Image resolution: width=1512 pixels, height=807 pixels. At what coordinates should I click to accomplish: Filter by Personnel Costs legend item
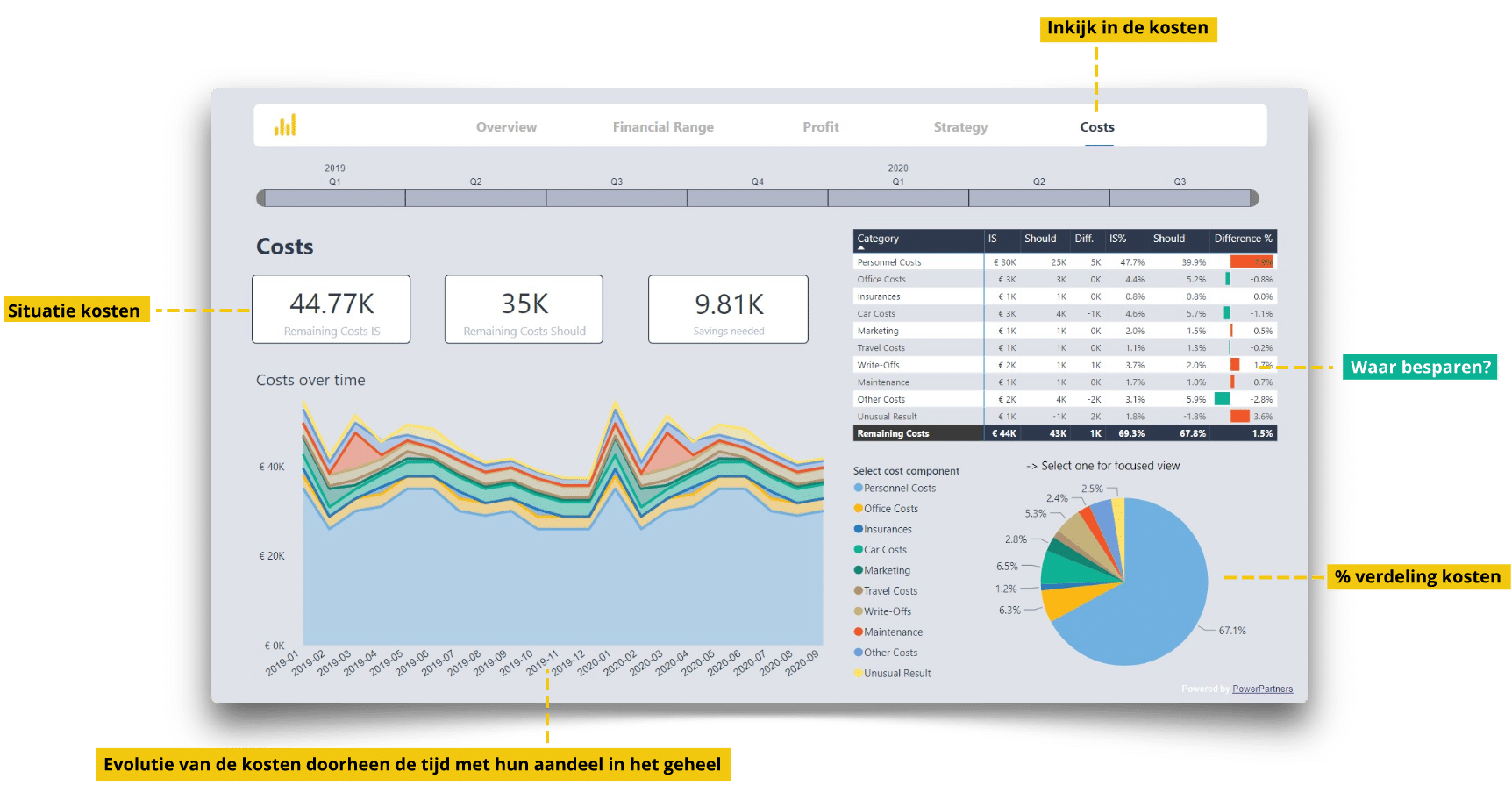tap(895, 489)
